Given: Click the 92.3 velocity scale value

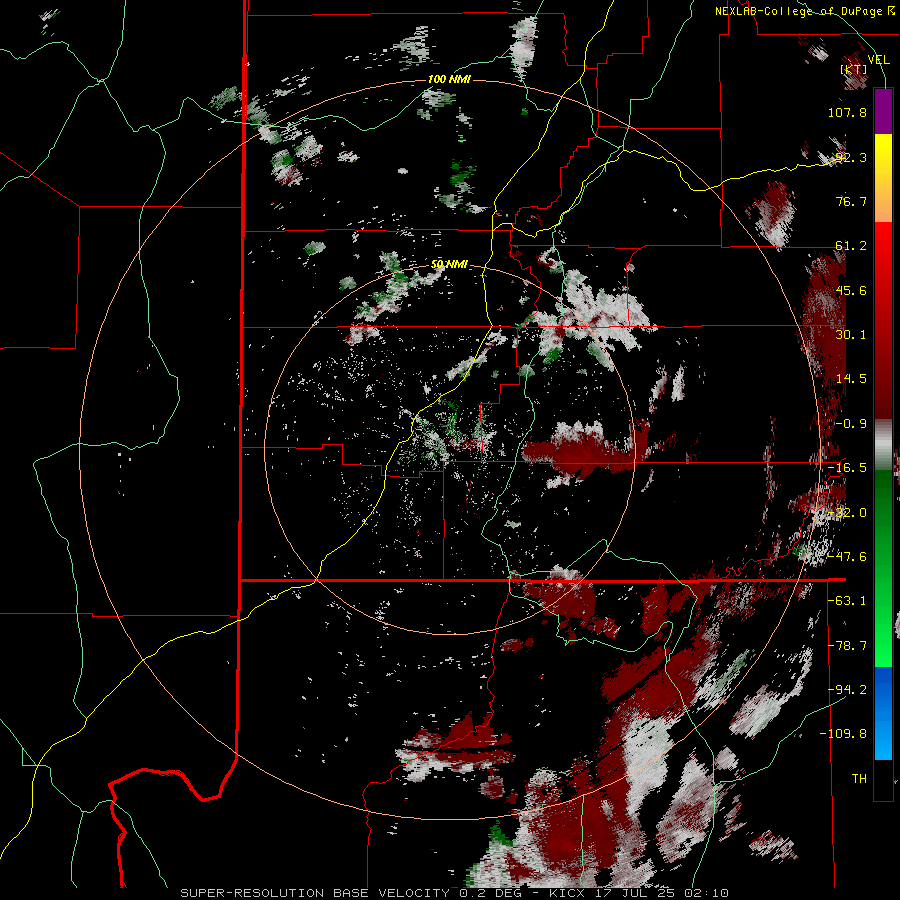Looking at the screenshot, I should (851, 157).
